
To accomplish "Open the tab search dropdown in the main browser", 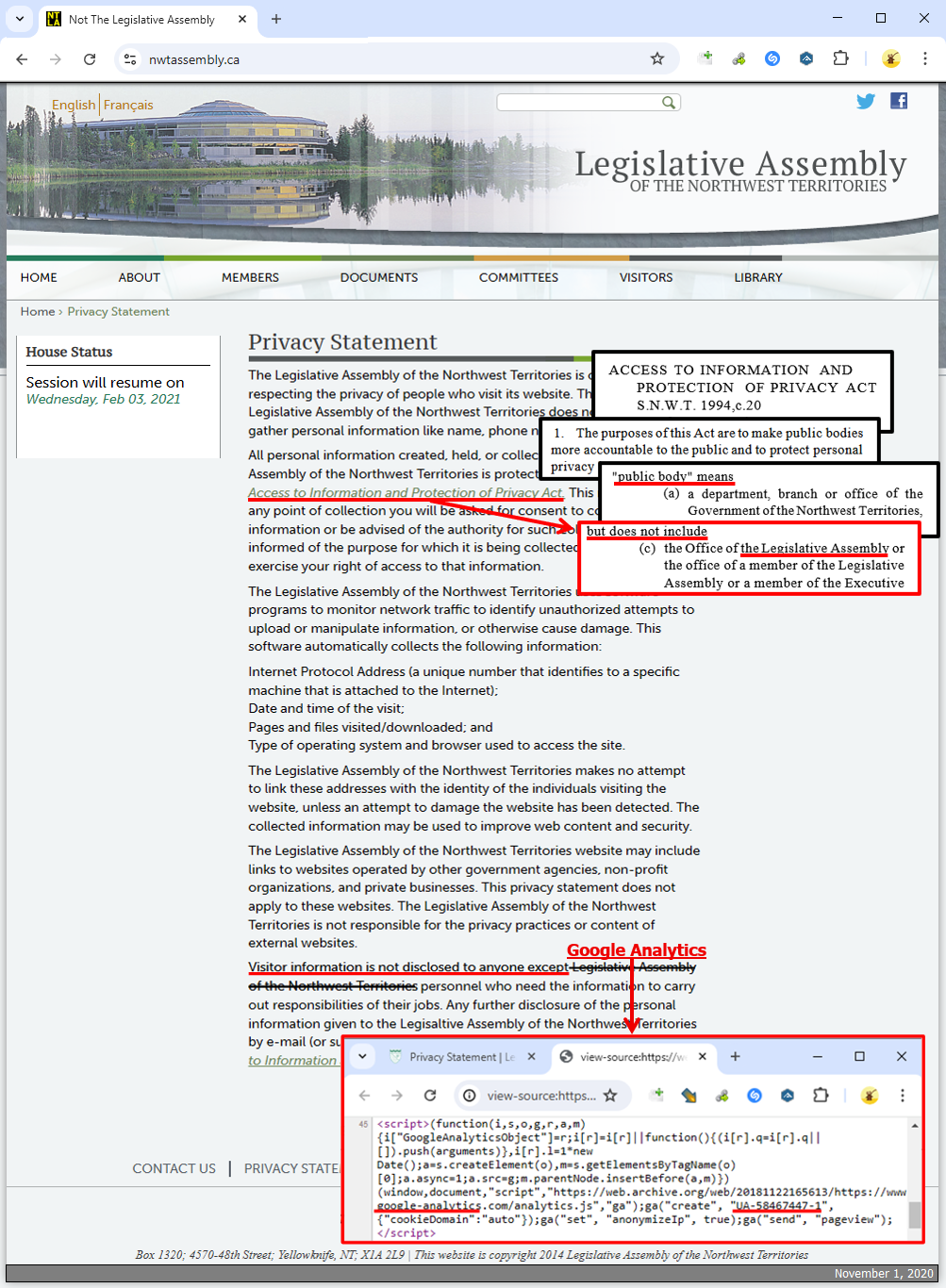I will (20, 19).
